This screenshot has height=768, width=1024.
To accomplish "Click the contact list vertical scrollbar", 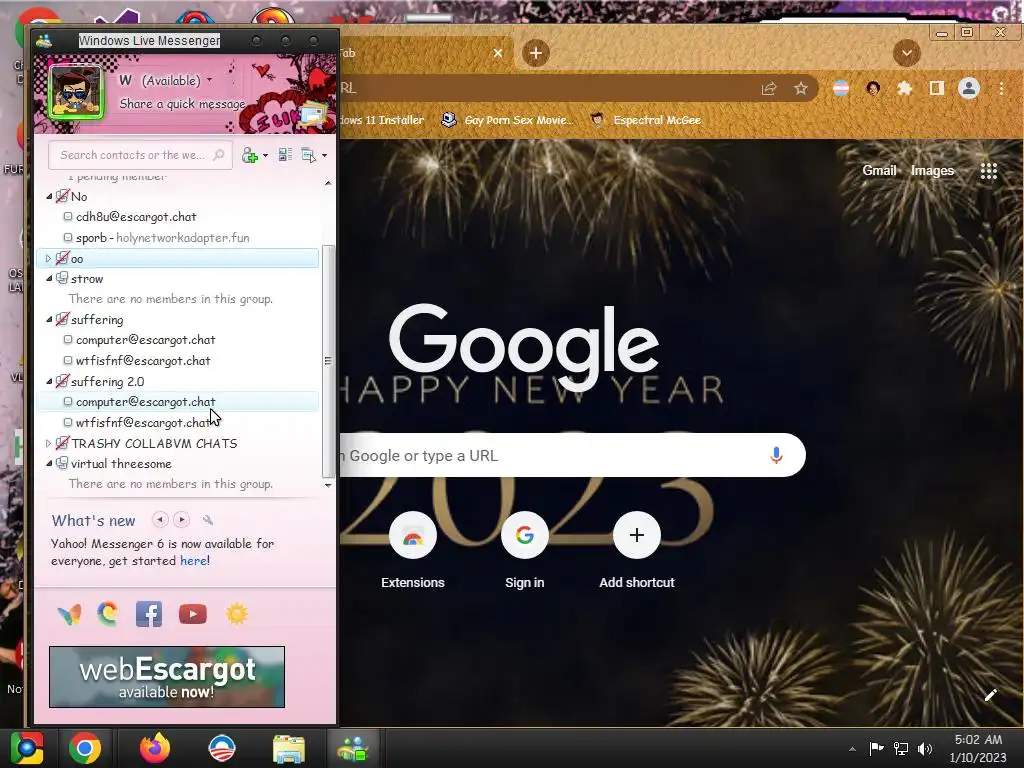I will click(x=328, y=360).
